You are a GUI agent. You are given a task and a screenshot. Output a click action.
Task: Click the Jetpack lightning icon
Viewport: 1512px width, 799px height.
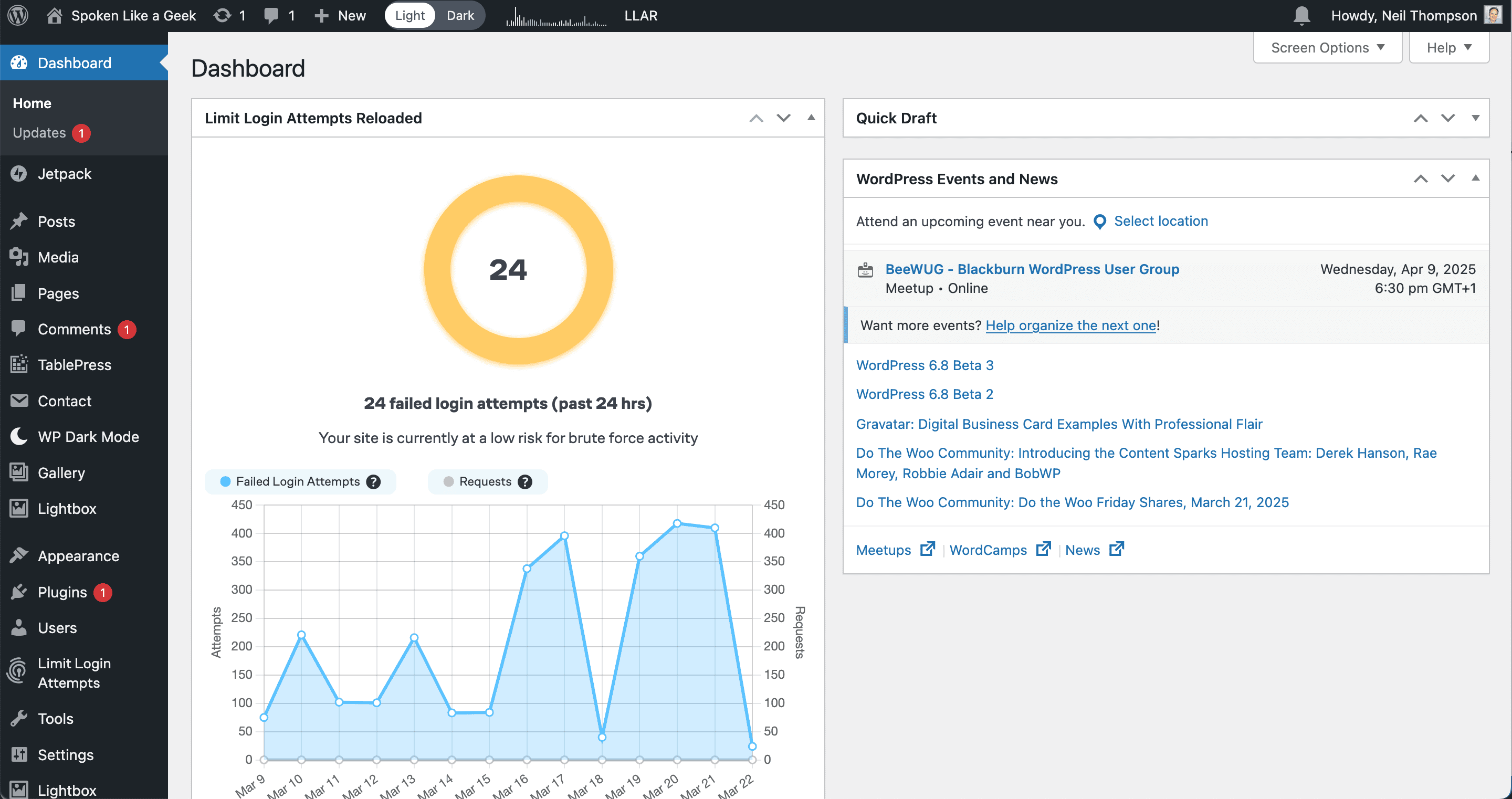click(x=19, y=174)
